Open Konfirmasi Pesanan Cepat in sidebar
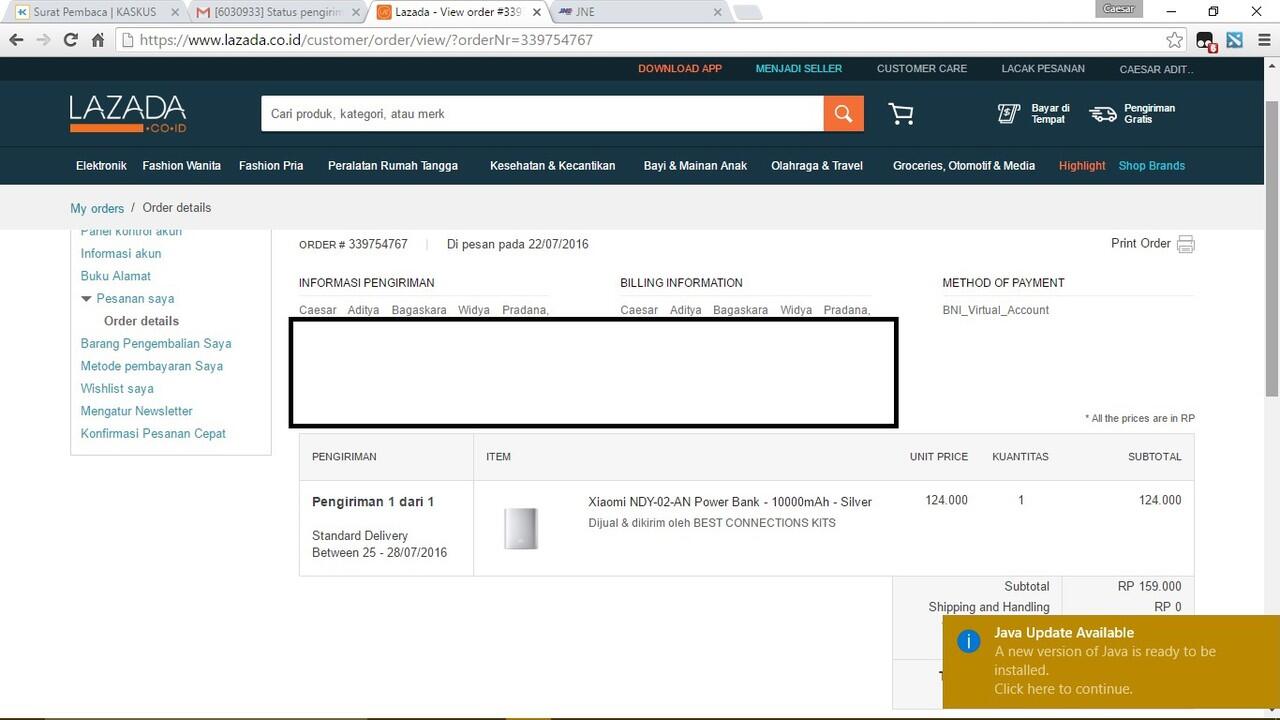Image resolution: width=1280 pixels, height=720 pixels. coord(153,434)
